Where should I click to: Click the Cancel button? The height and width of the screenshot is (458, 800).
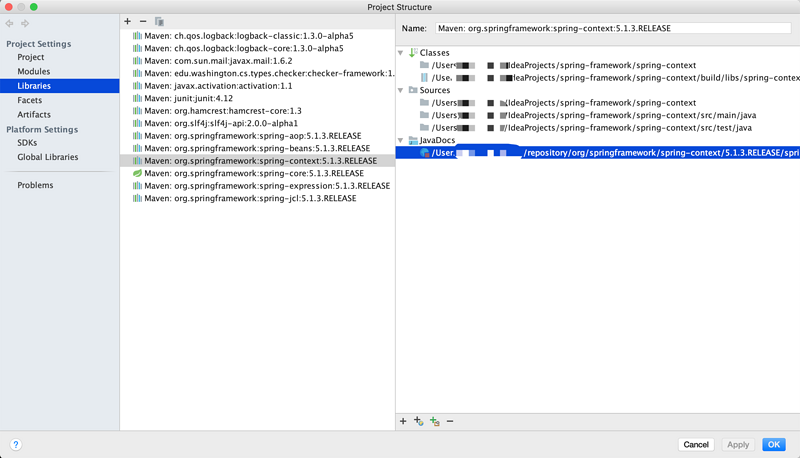pyautogui.click(x=696, y=445)
